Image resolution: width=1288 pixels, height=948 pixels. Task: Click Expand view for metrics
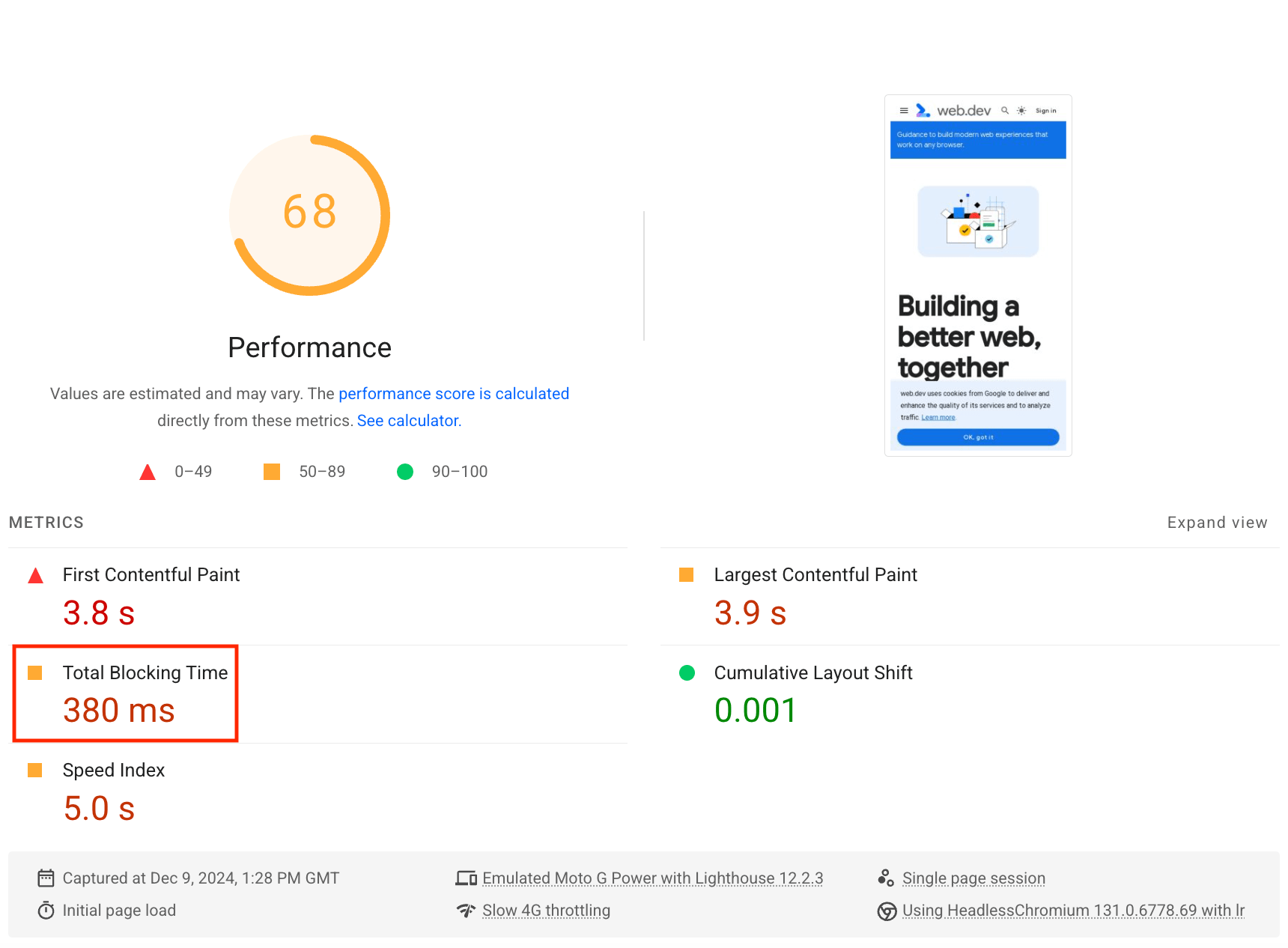[x=1217, y=523]
